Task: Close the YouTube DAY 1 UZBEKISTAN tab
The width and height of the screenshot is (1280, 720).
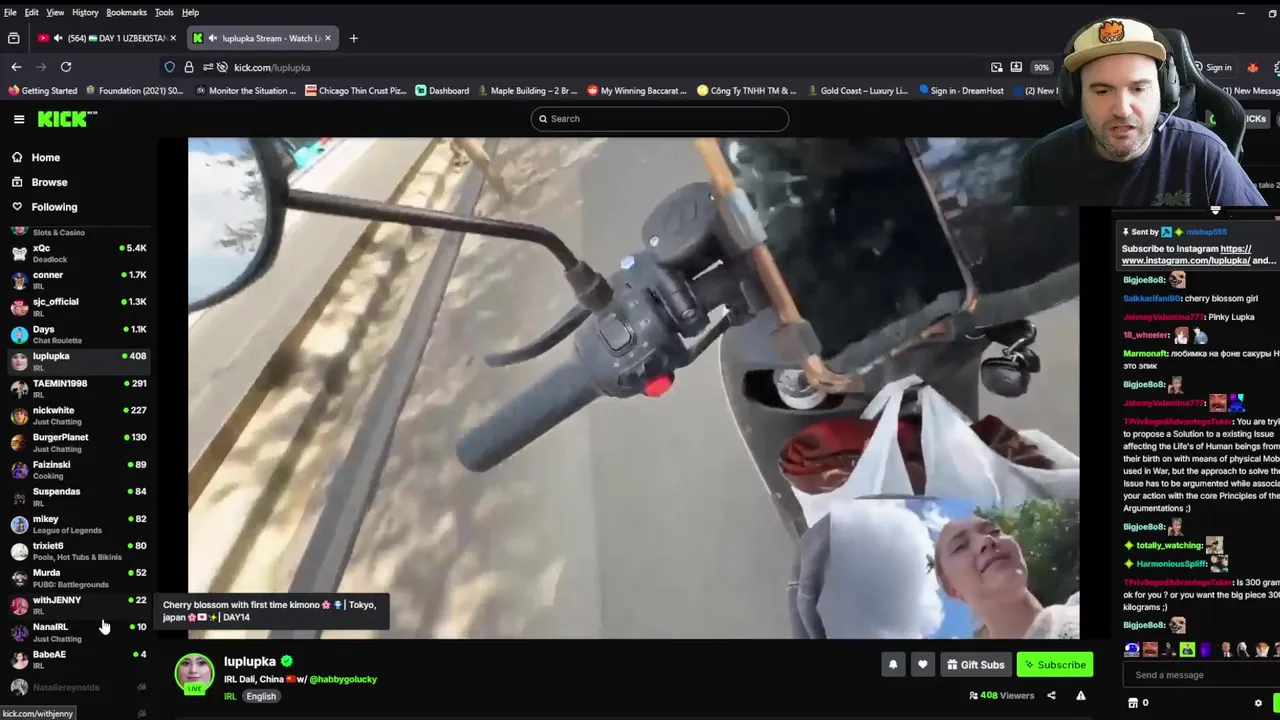Action: (x=172, y=38)
